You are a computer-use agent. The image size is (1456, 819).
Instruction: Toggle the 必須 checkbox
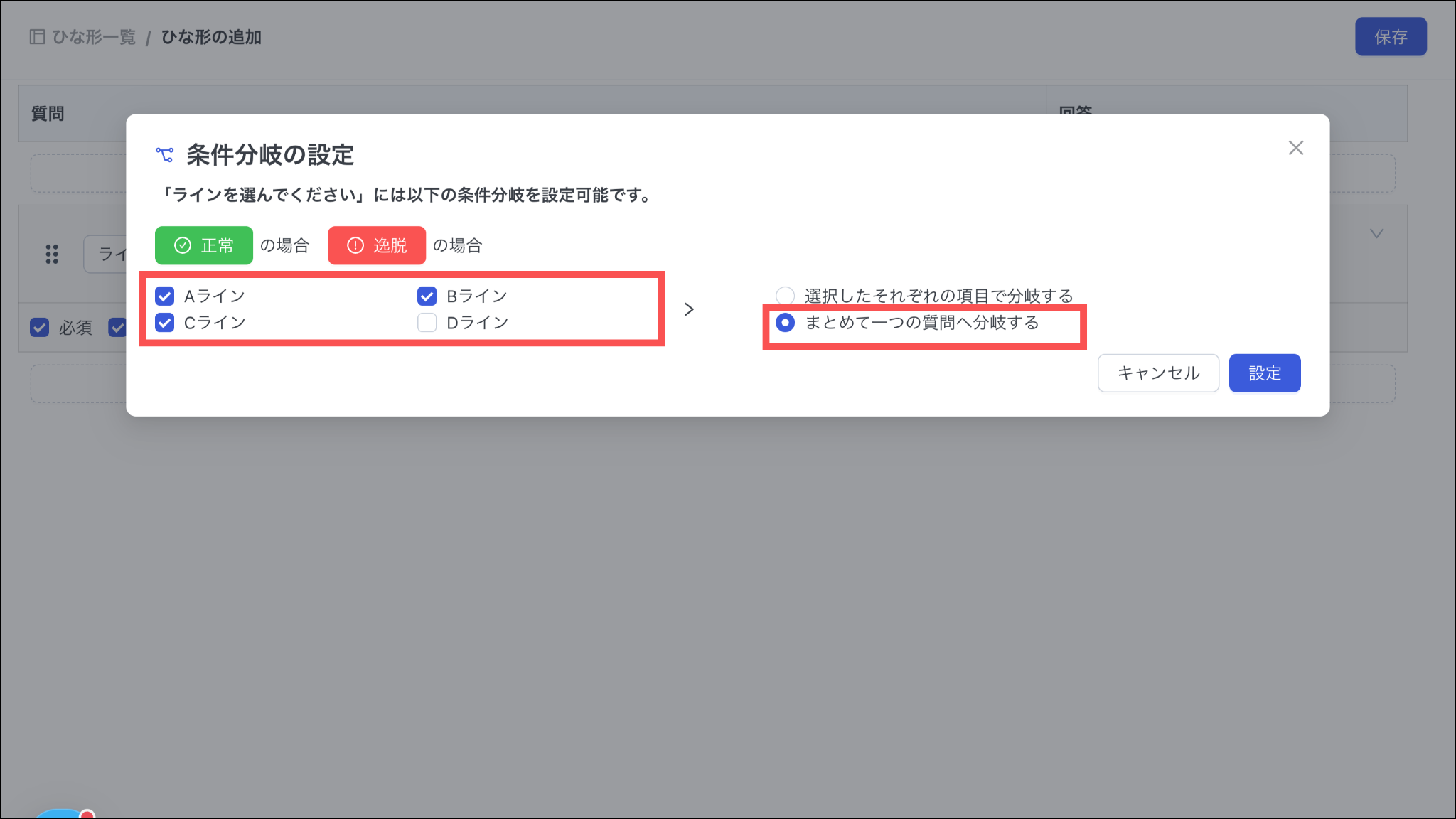coord(40,328)
